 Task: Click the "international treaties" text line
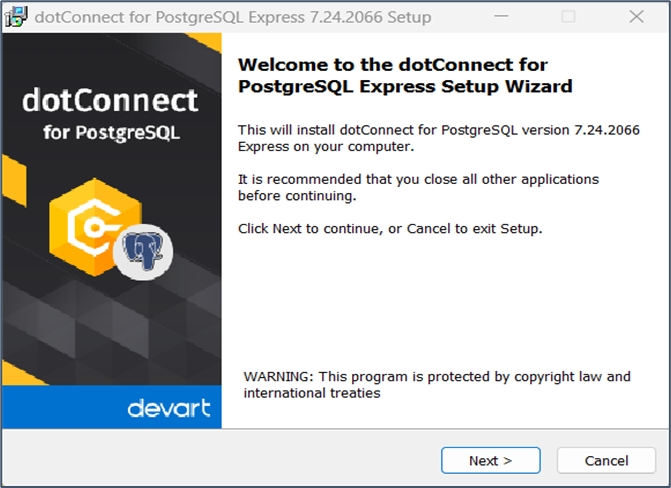(311, 393)
